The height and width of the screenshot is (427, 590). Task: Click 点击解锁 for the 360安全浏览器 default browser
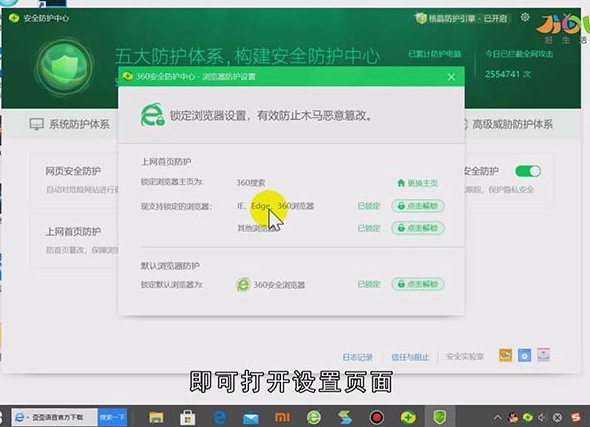[x=418, y=284]
